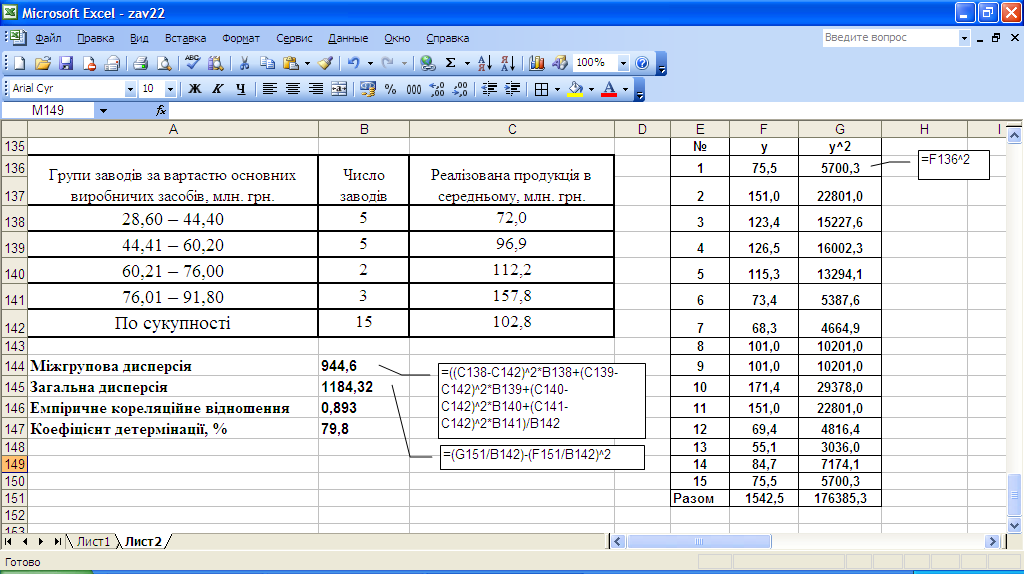Open the Arial Cyr font dropdown

130,89
